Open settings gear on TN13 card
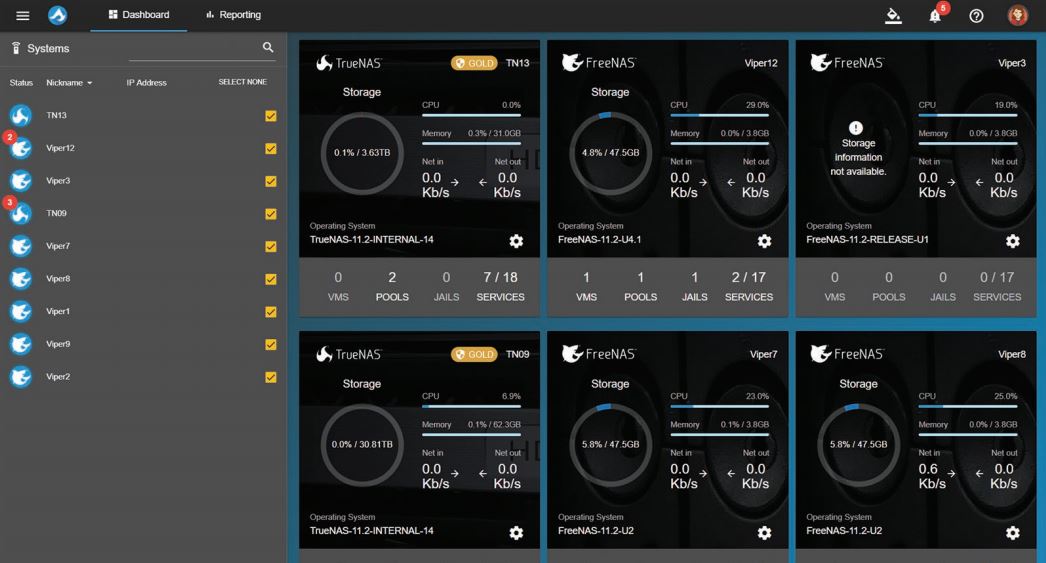Screen dimensions: 1046x563 tap(516, 241)
